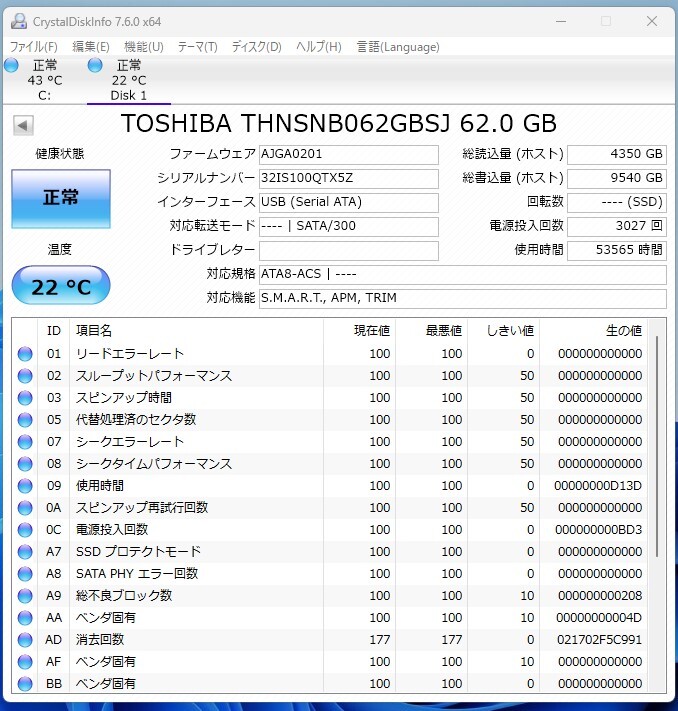This screenshot has width=678, height=711.
Task: Click power on count value 3027 回
Action: pos(617,227)
